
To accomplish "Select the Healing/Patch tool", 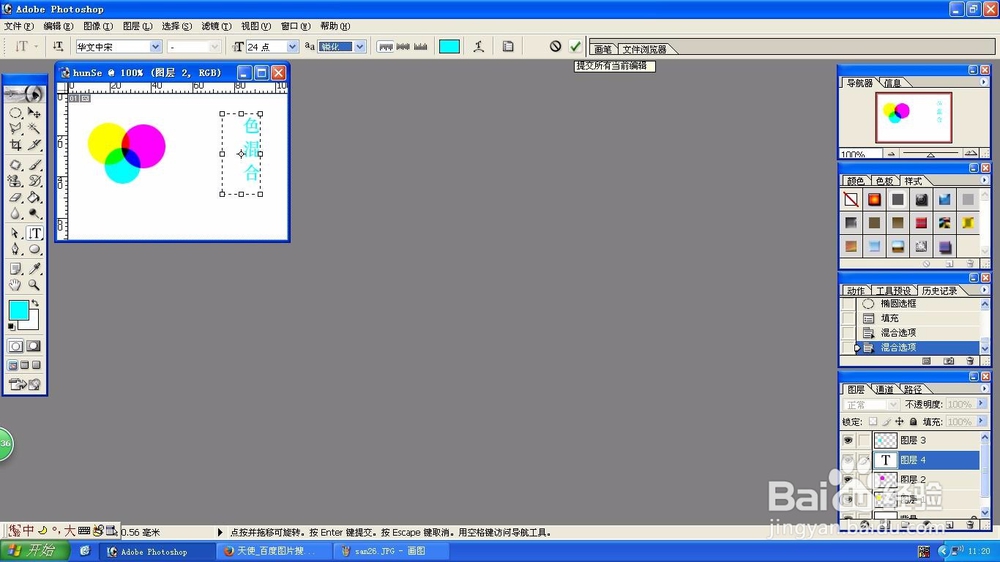I will [x=15, y=165].
